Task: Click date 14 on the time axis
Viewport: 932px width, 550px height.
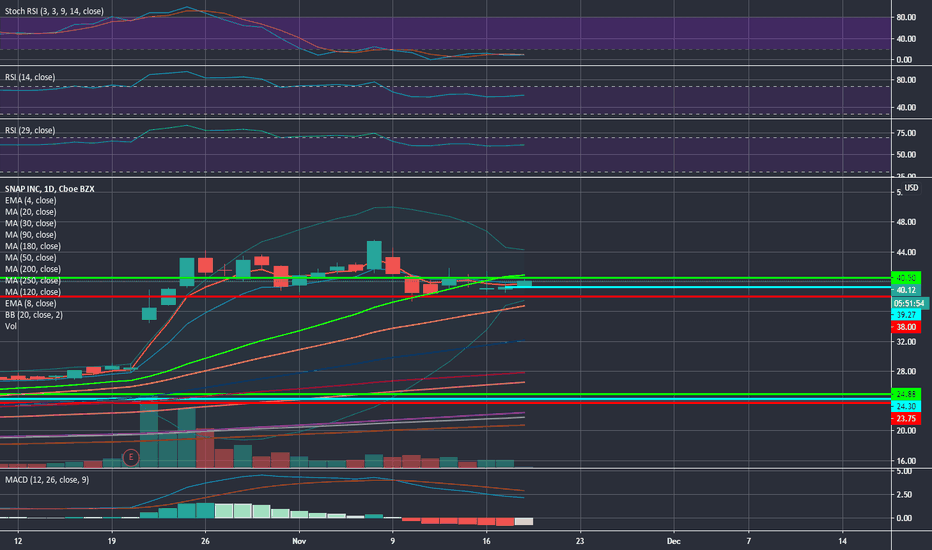Action: [842, 541]
